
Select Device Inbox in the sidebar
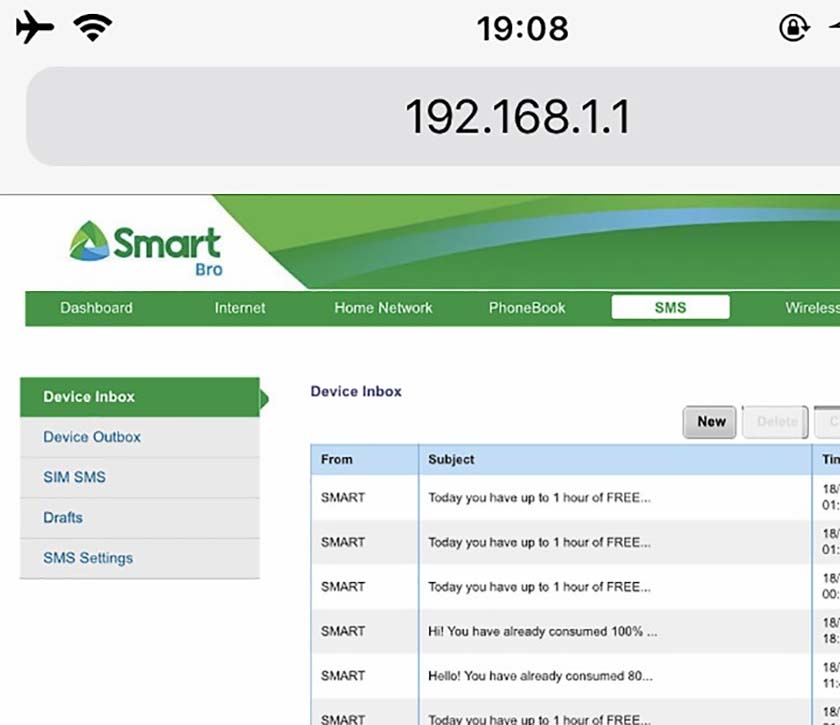point(140,397)
